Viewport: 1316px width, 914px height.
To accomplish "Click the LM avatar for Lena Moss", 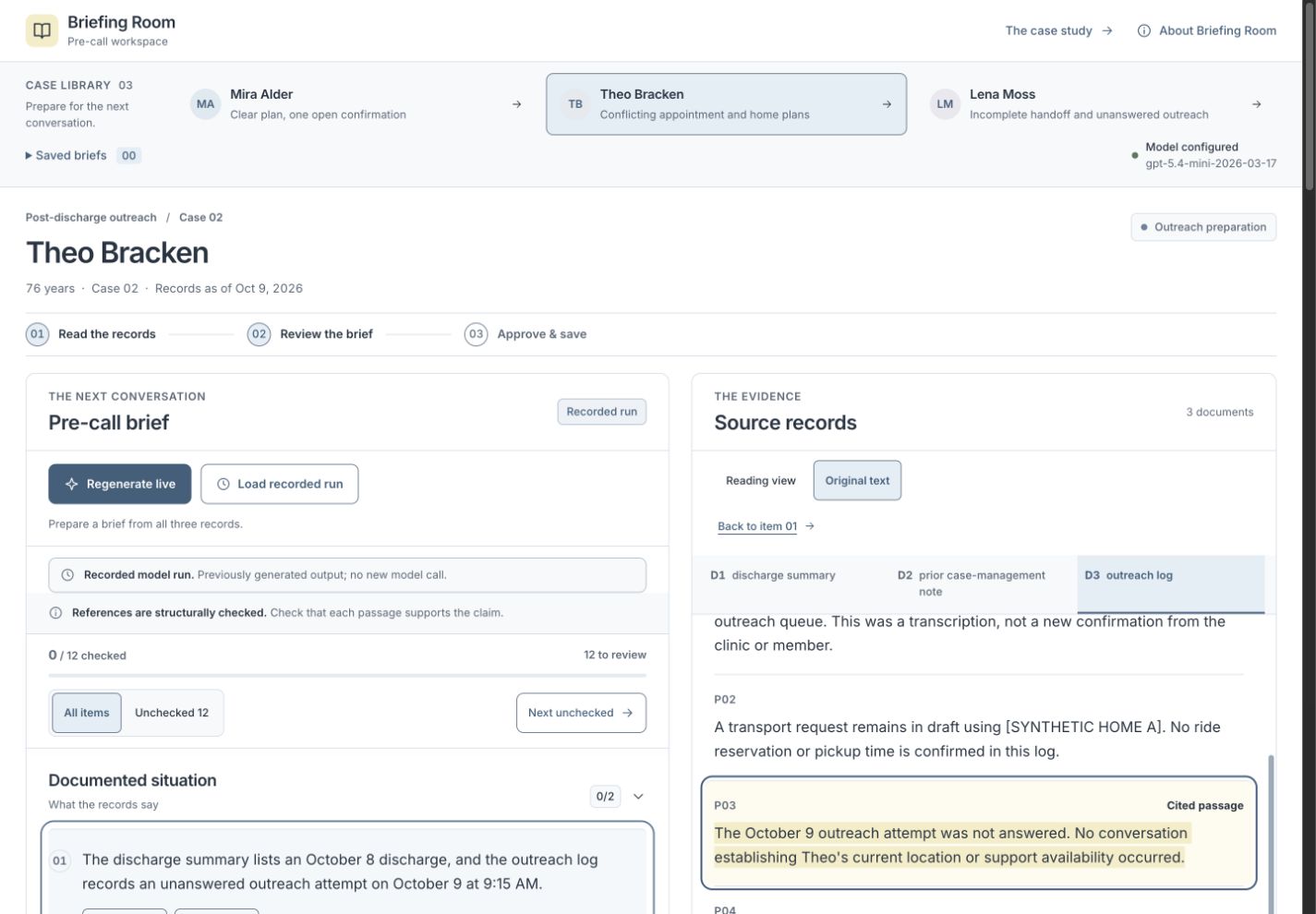I will click(x=945, y=104).
